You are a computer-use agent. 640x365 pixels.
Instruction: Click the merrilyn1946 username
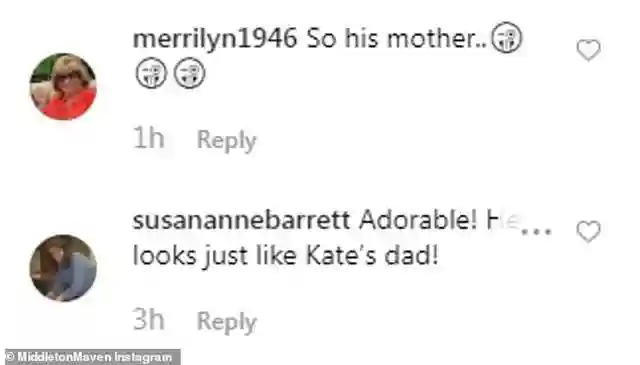pyautogui.click(x=215, y=40)
